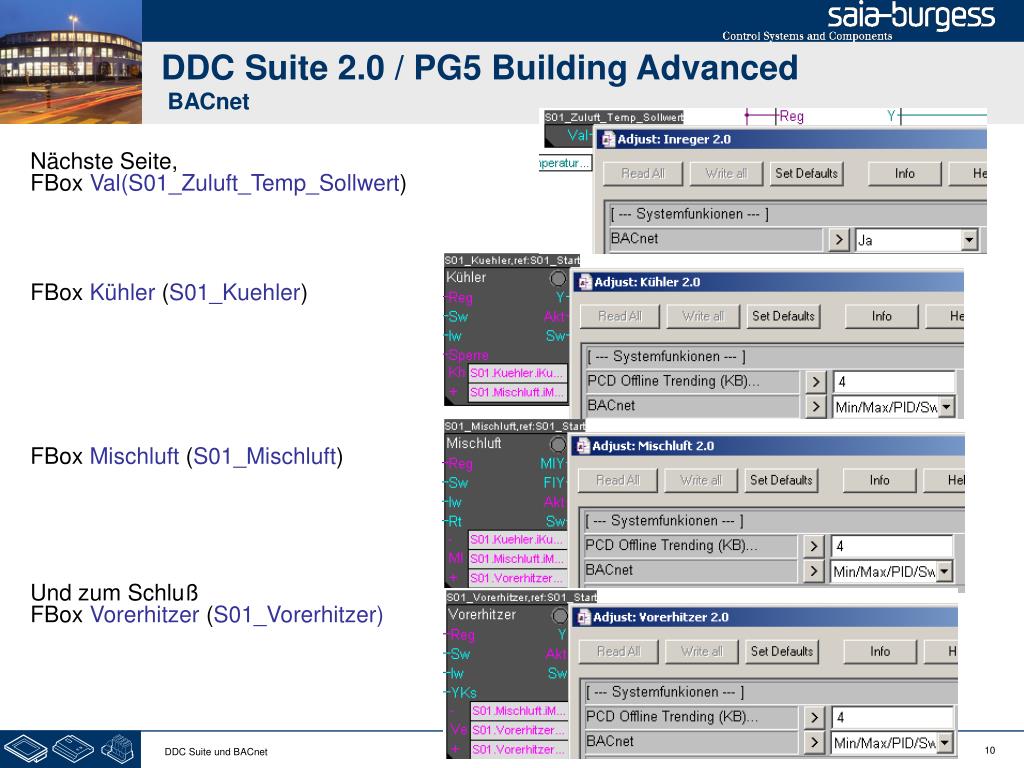Click the Kühler FBox title label
Image resolution: width=1024 pixels, height=768 pixels.
coord(466,278)
